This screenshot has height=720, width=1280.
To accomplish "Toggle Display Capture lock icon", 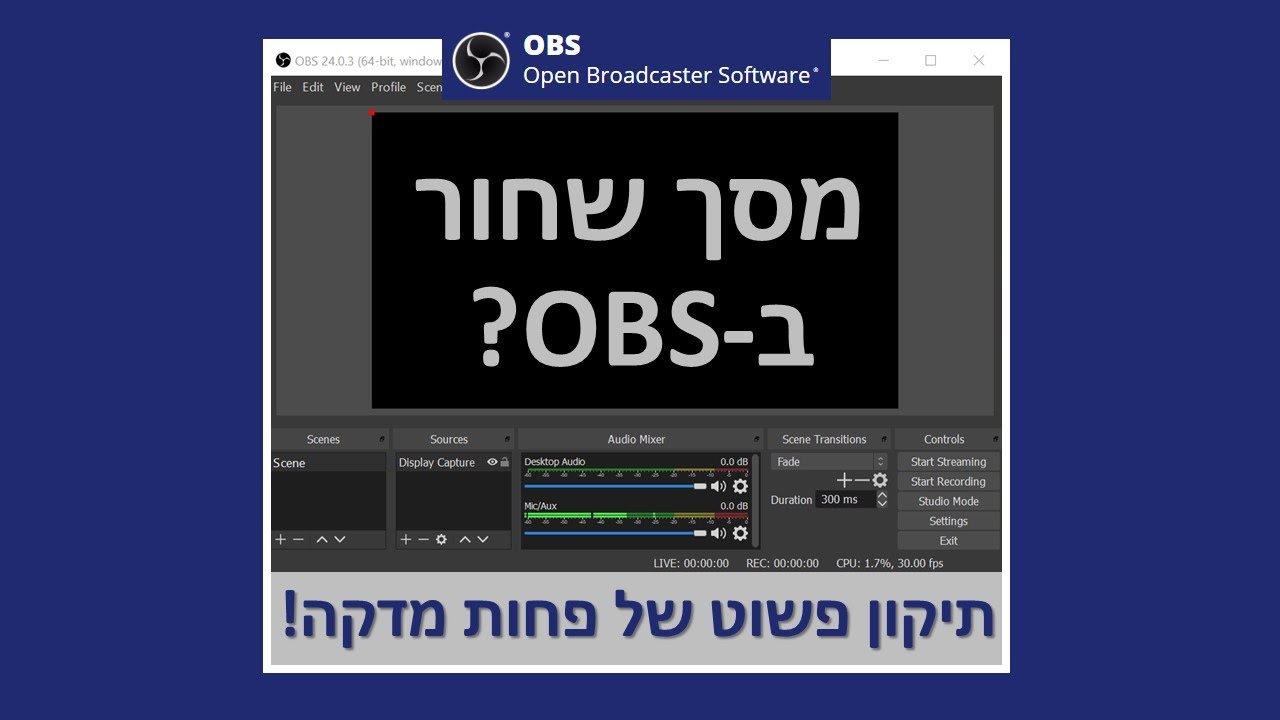I will [505, 462].
